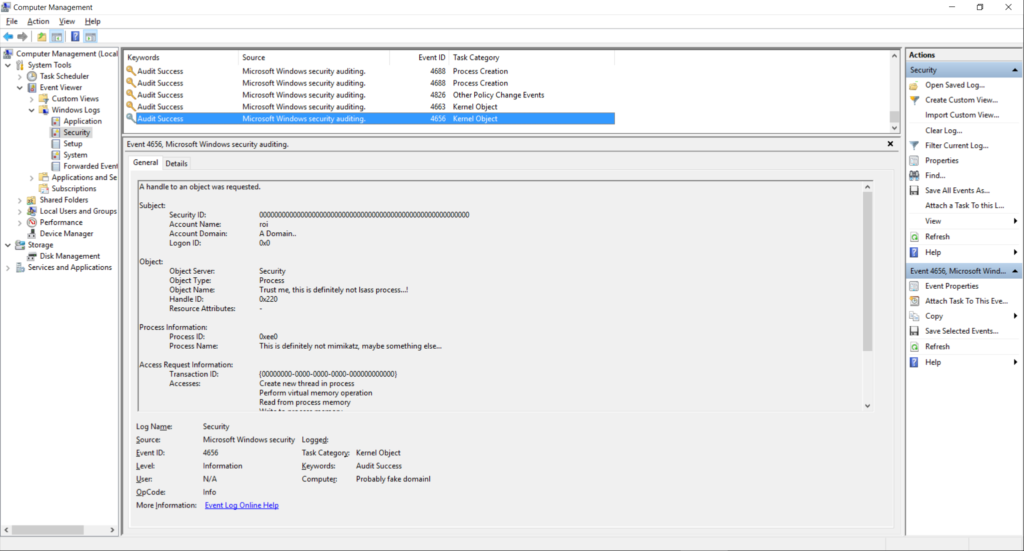Select the Subscriptions tree item
The image size is (1024, 551).
coord(74,189)
